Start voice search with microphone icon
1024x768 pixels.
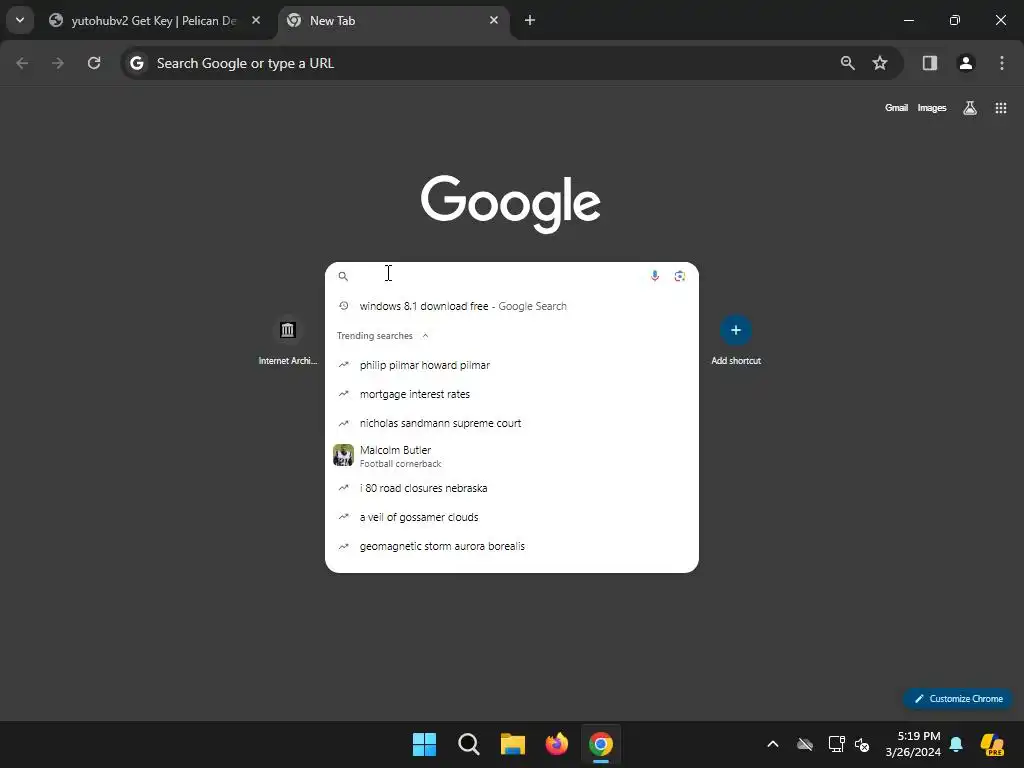pyautogui.click(x=654, y=276)
